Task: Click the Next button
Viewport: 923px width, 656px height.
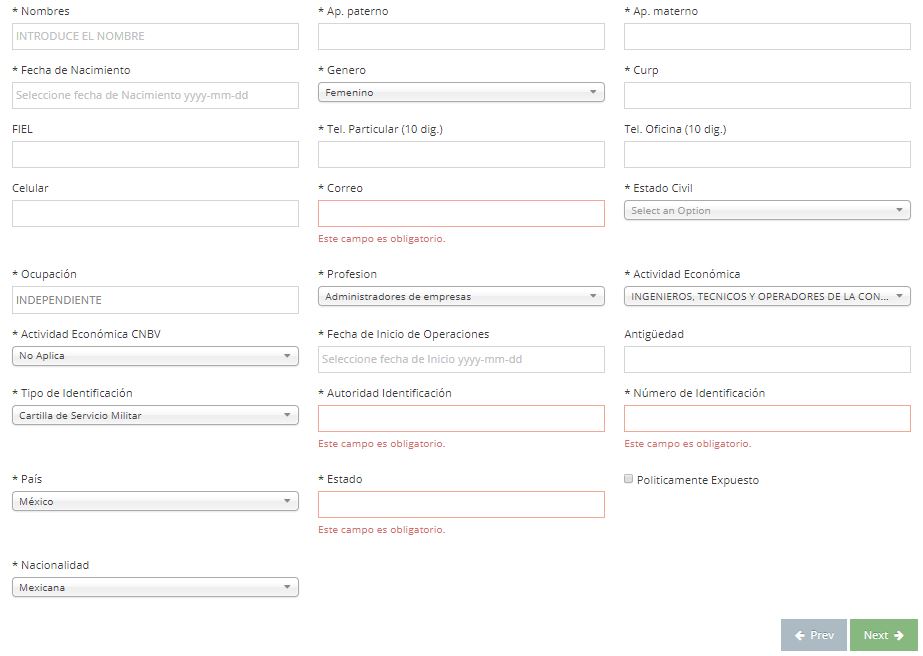Action: tap(883, 635)
